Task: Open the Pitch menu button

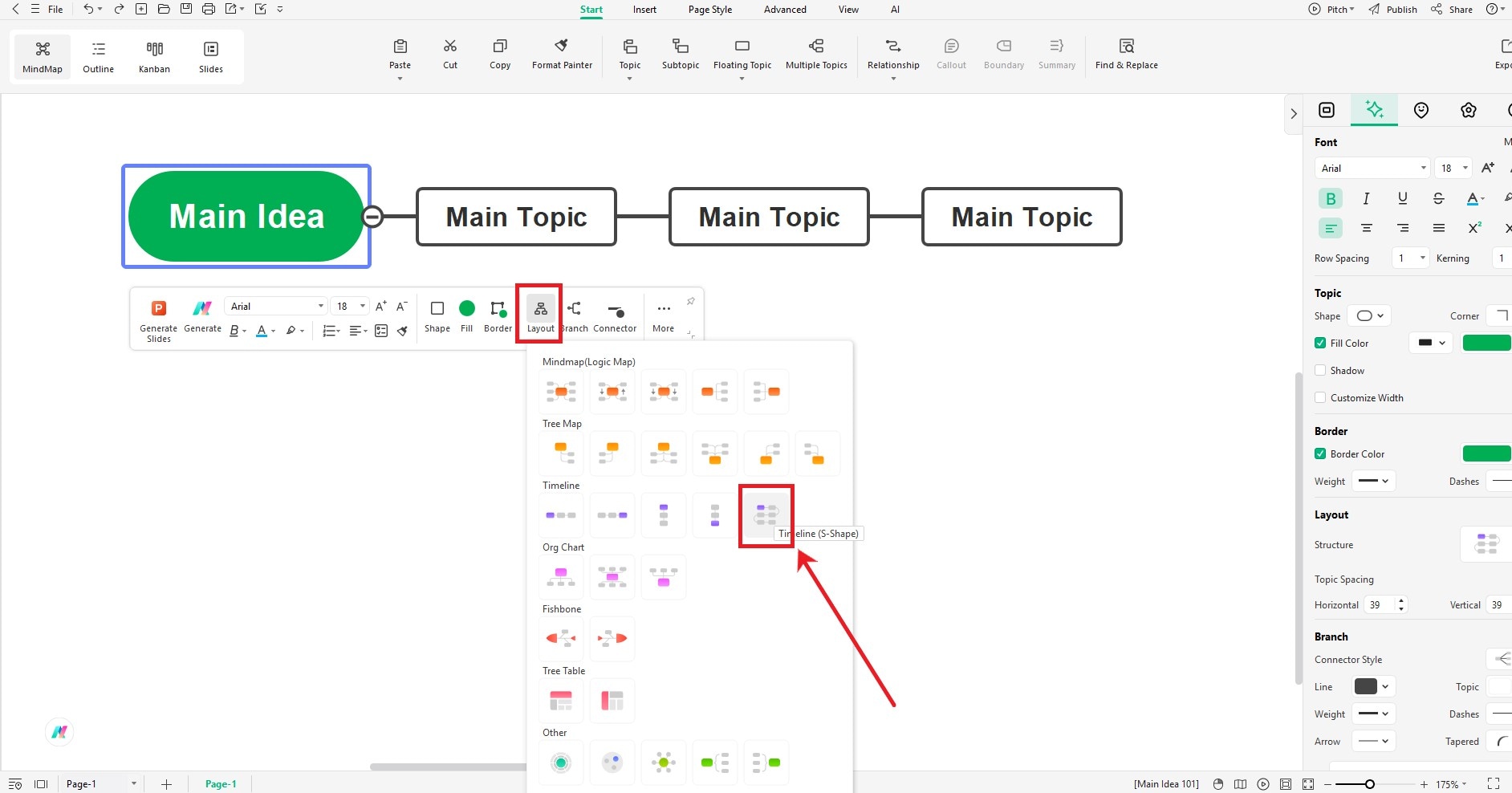Action: [1331, 10]
